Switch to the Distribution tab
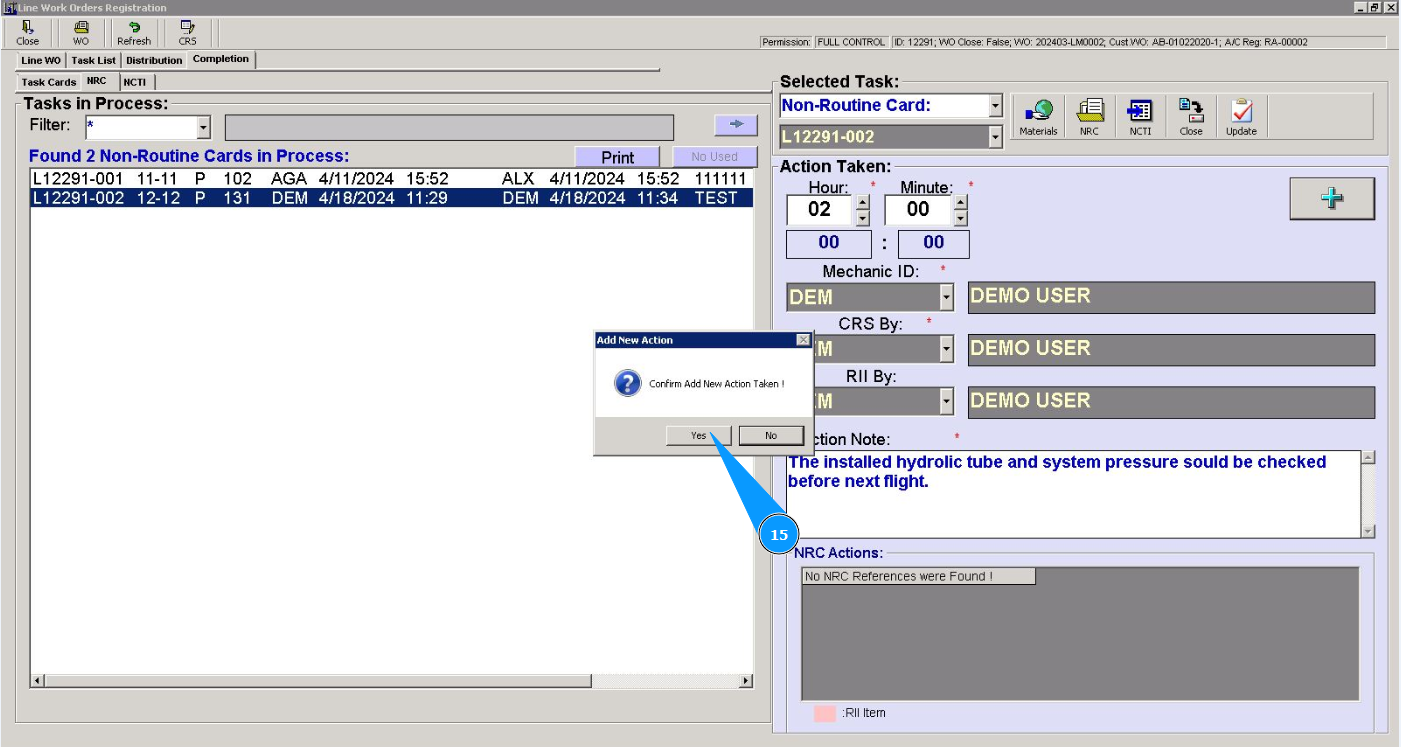This screenshot has height=747, width=1401. [x=154, y=61]
